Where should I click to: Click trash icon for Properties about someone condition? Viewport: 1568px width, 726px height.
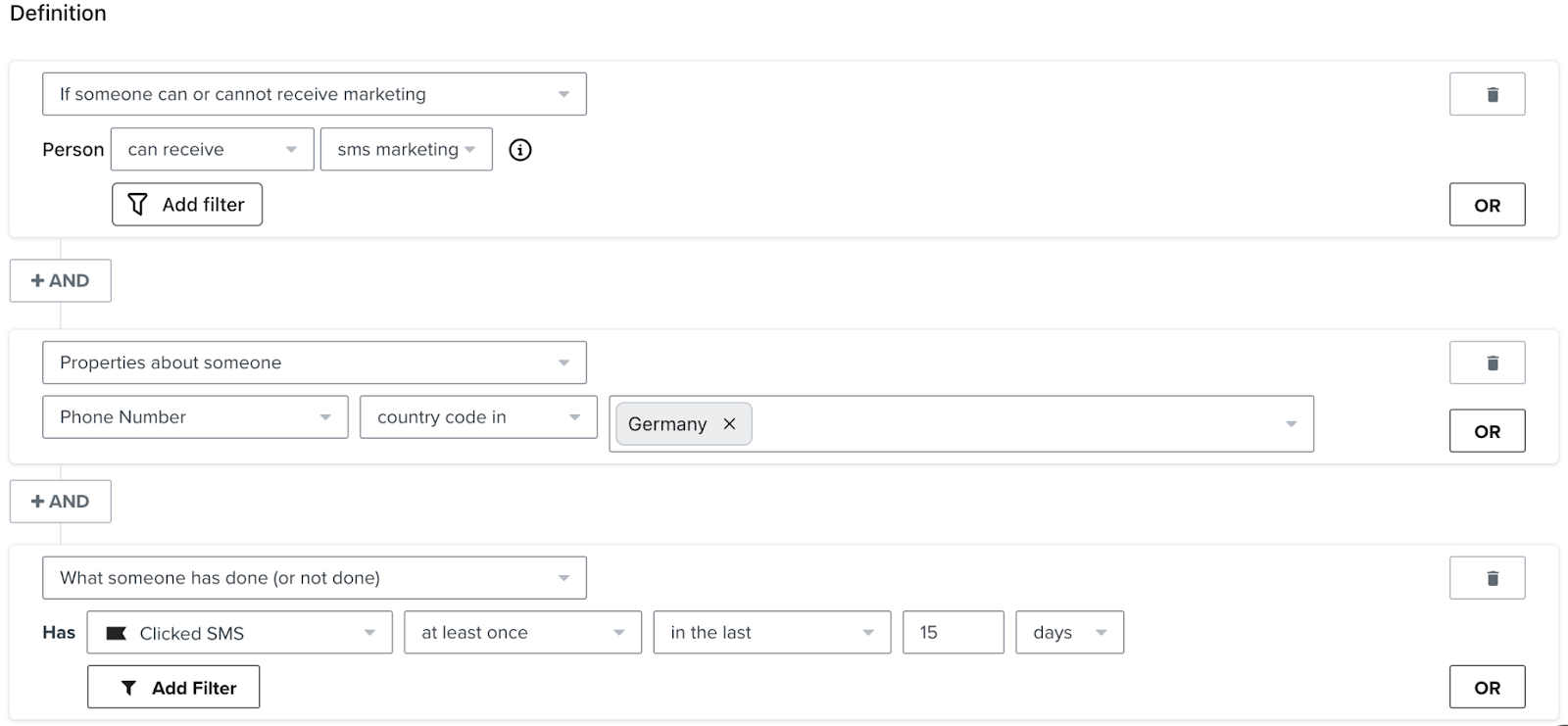pyautogui.click(x=1487, y=363)
